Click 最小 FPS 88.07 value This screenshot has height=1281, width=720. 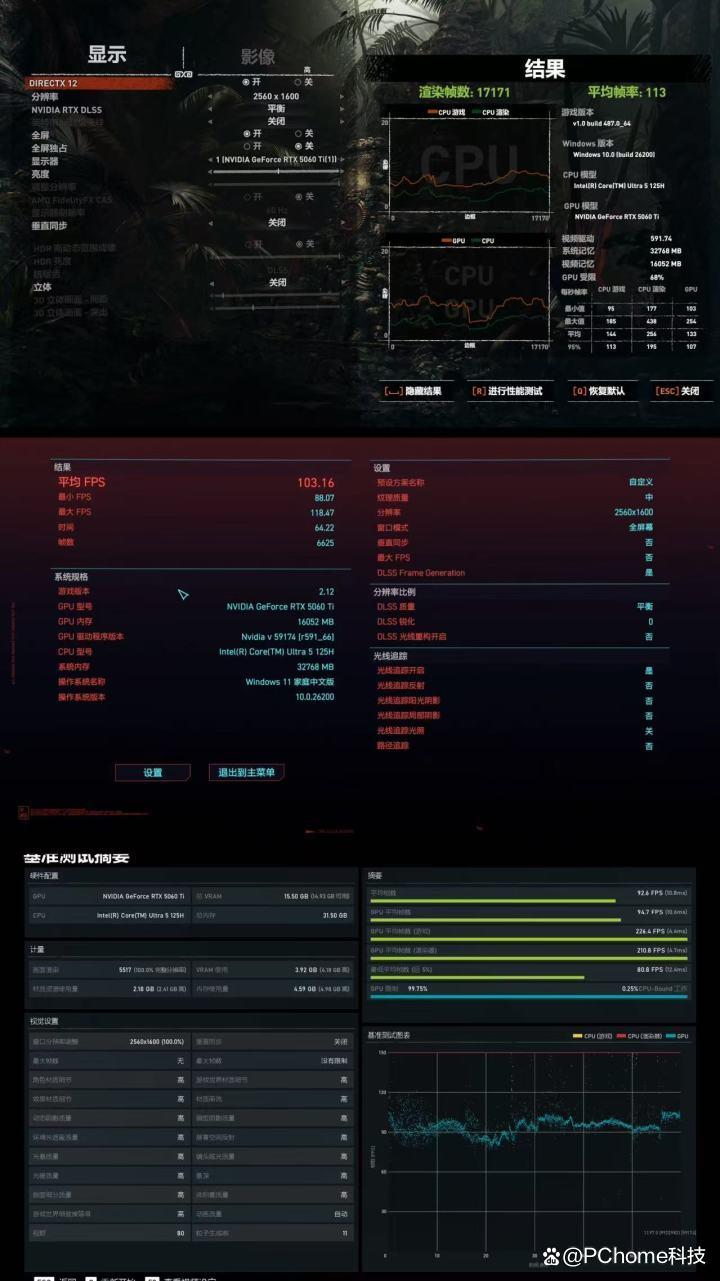[324, 497]
